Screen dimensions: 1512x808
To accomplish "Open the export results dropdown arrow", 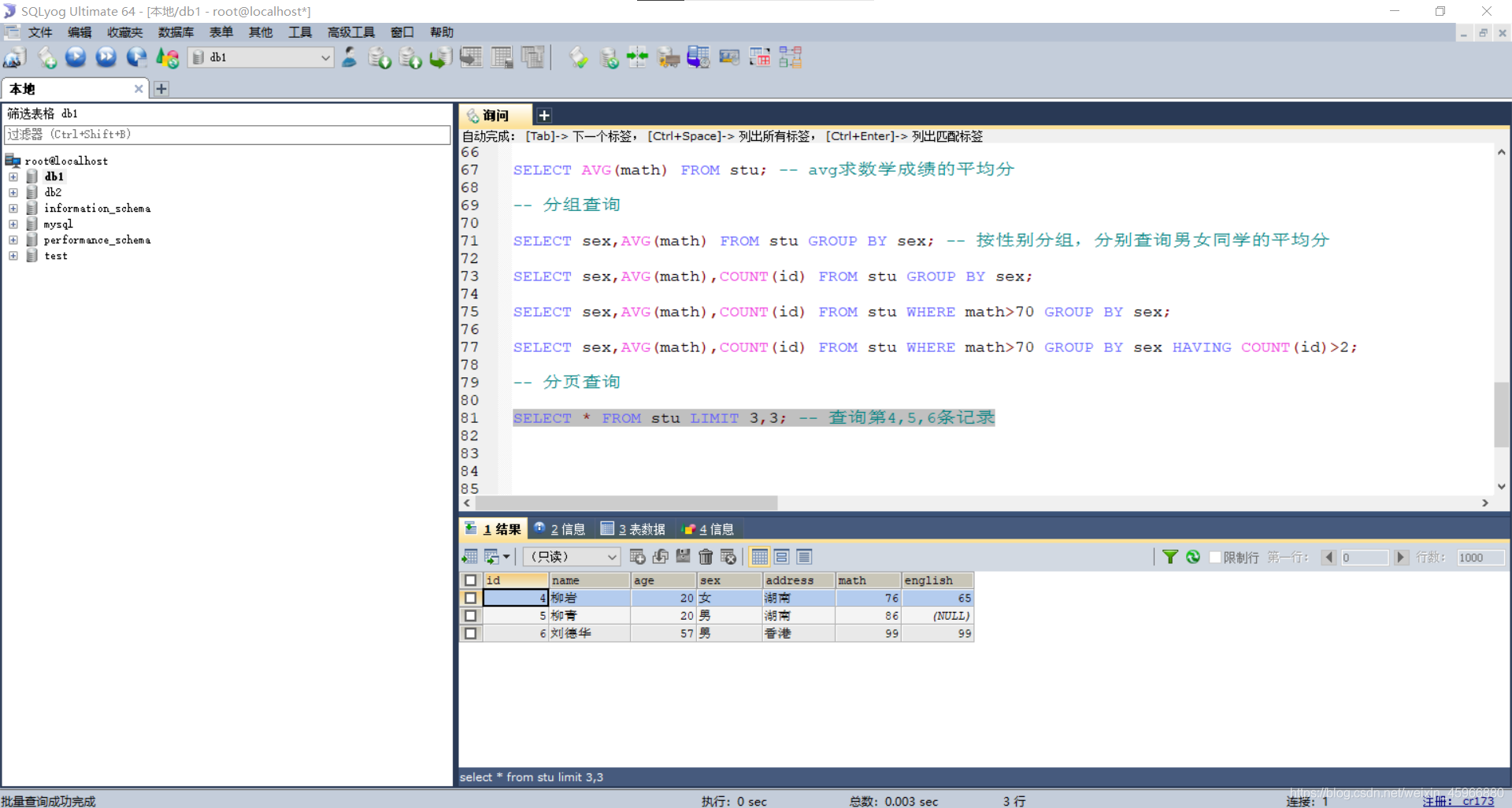I will [506, 557].
